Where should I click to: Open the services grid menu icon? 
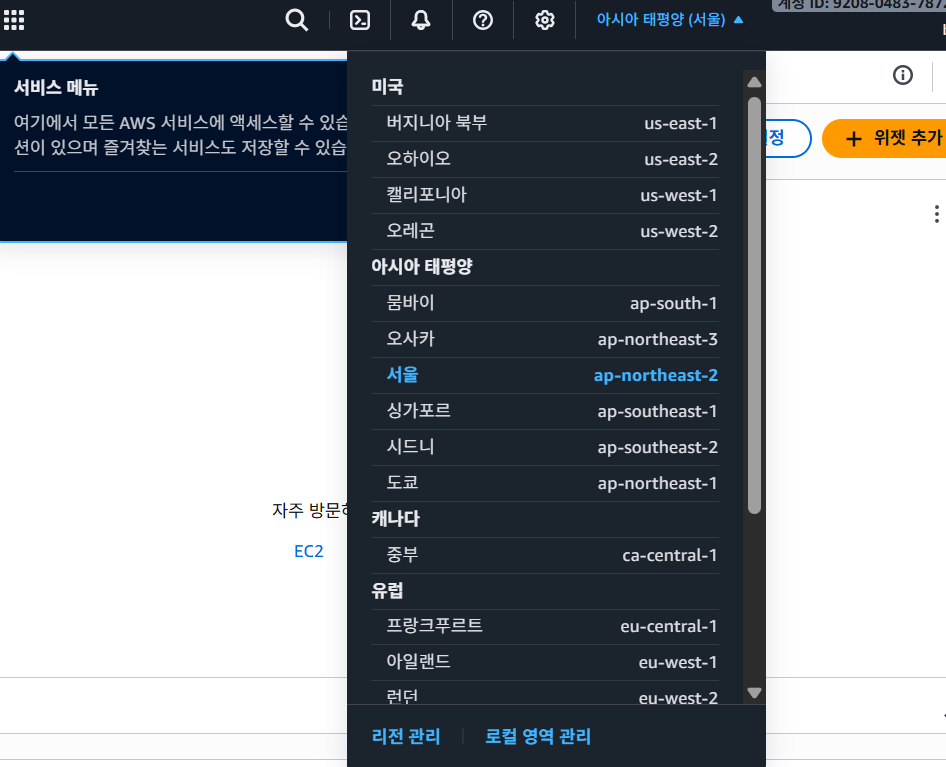14,20
